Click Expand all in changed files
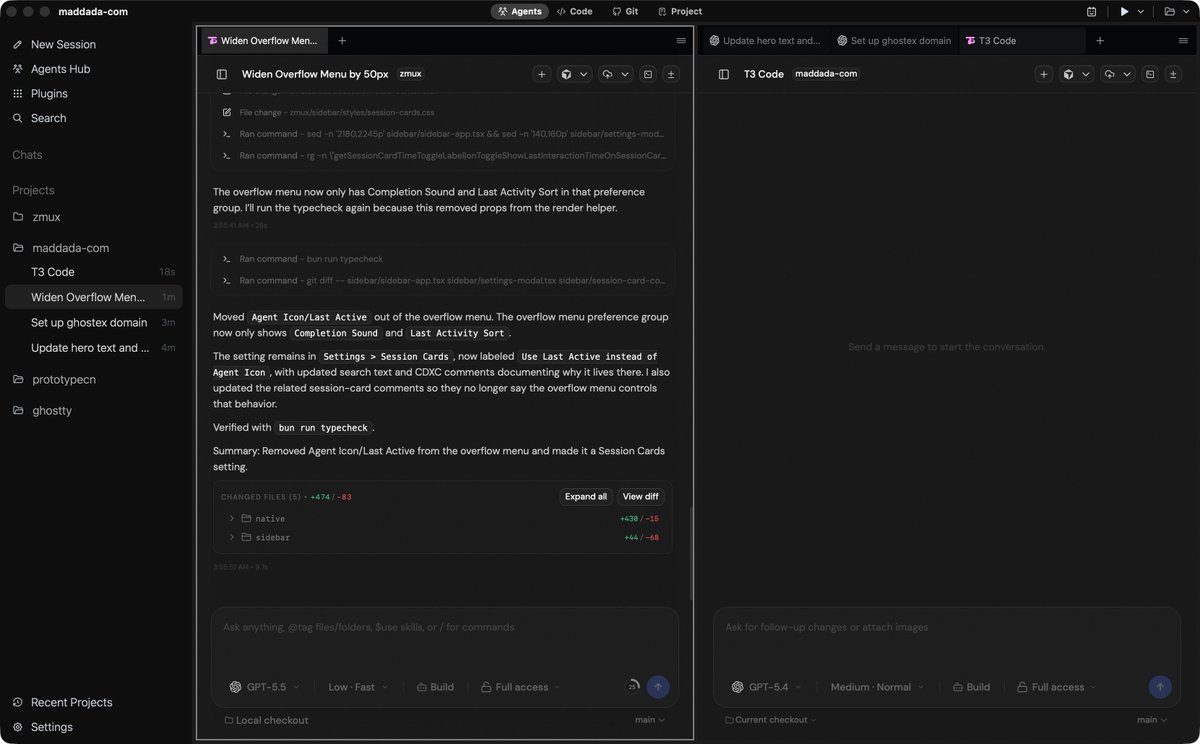Viewport: 1200px width, 744px height. (586, 497)
